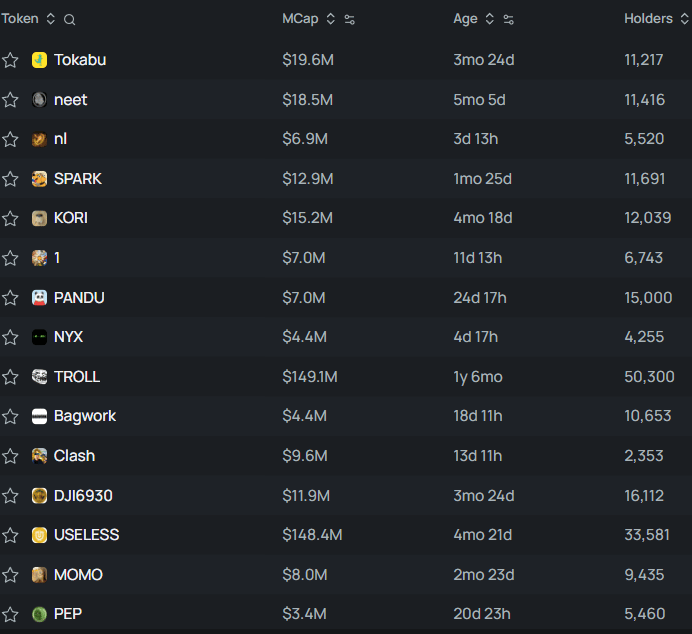Image resolution: width=692 pixels, height=634 pixels.
Task: Add MOMO to favorites star
Action: 10,575
